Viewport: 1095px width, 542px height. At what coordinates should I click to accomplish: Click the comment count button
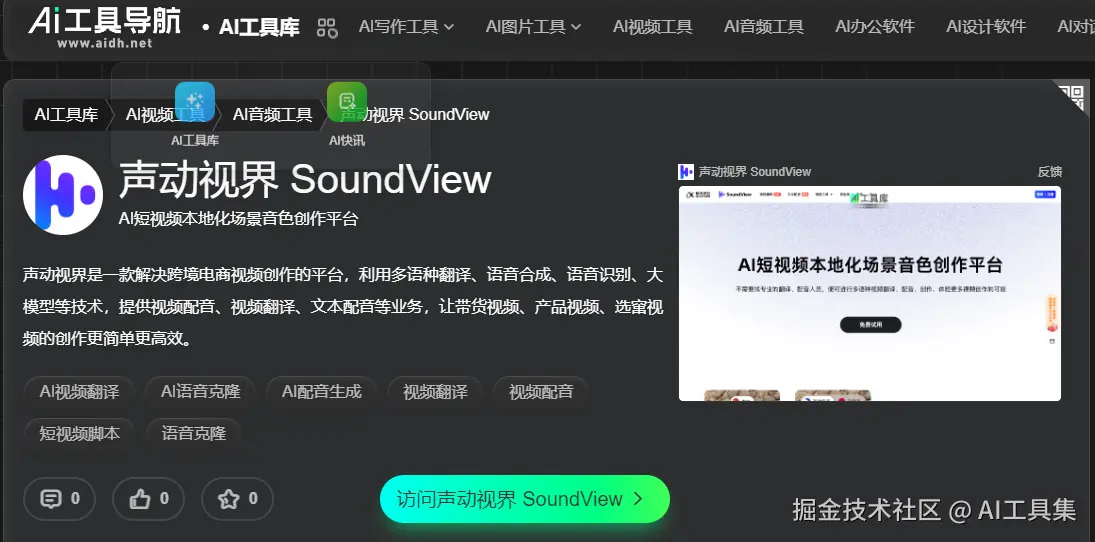(x=59, y=499)
